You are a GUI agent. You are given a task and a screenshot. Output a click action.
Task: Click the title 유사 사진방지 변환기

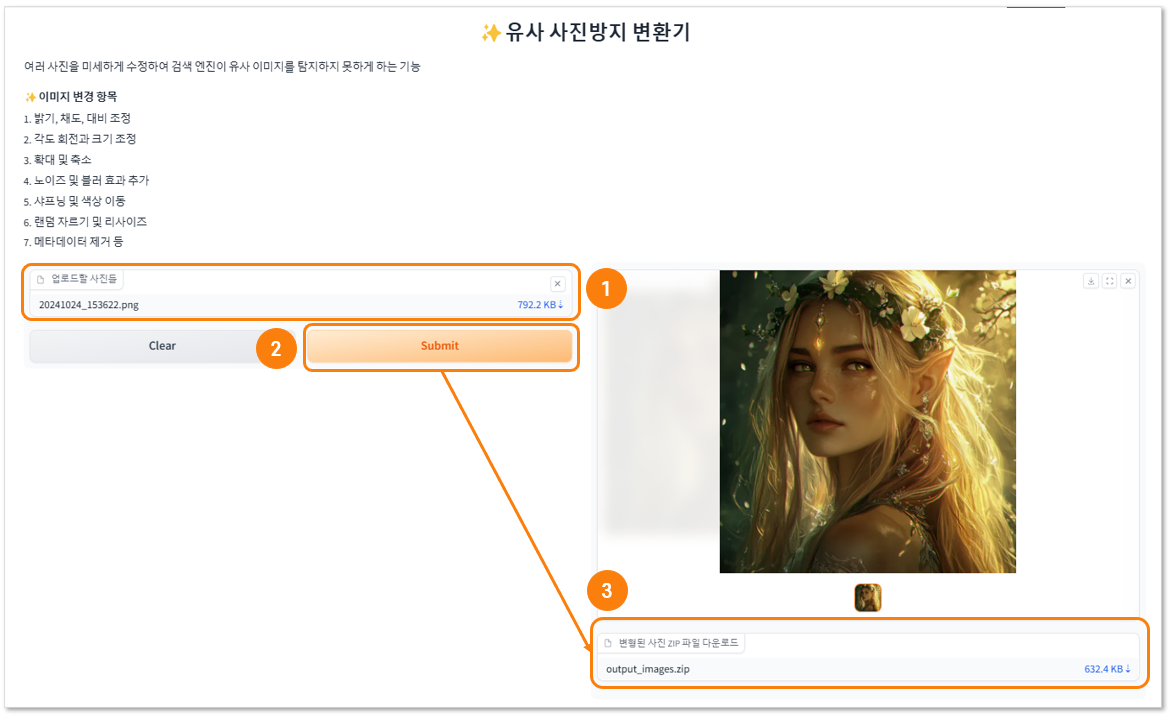coord(598,32)
